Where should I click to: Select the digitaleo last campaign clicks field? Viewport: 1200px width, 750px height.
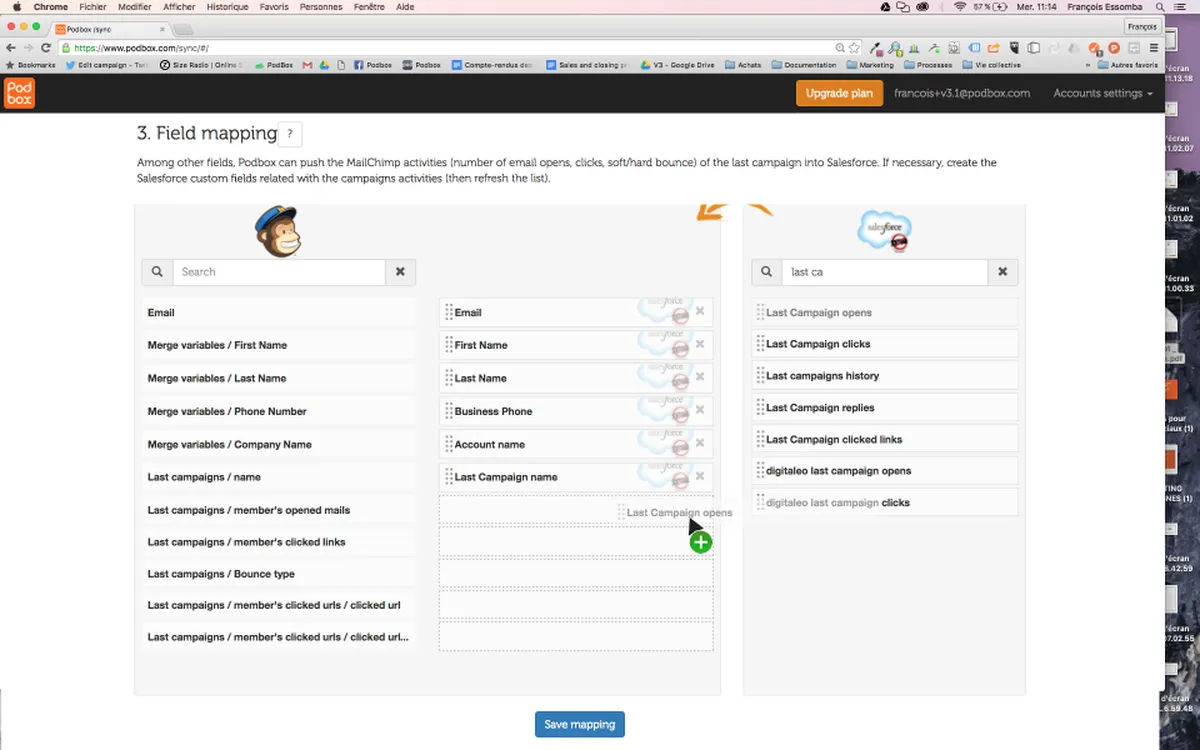(x=885, y=502)
